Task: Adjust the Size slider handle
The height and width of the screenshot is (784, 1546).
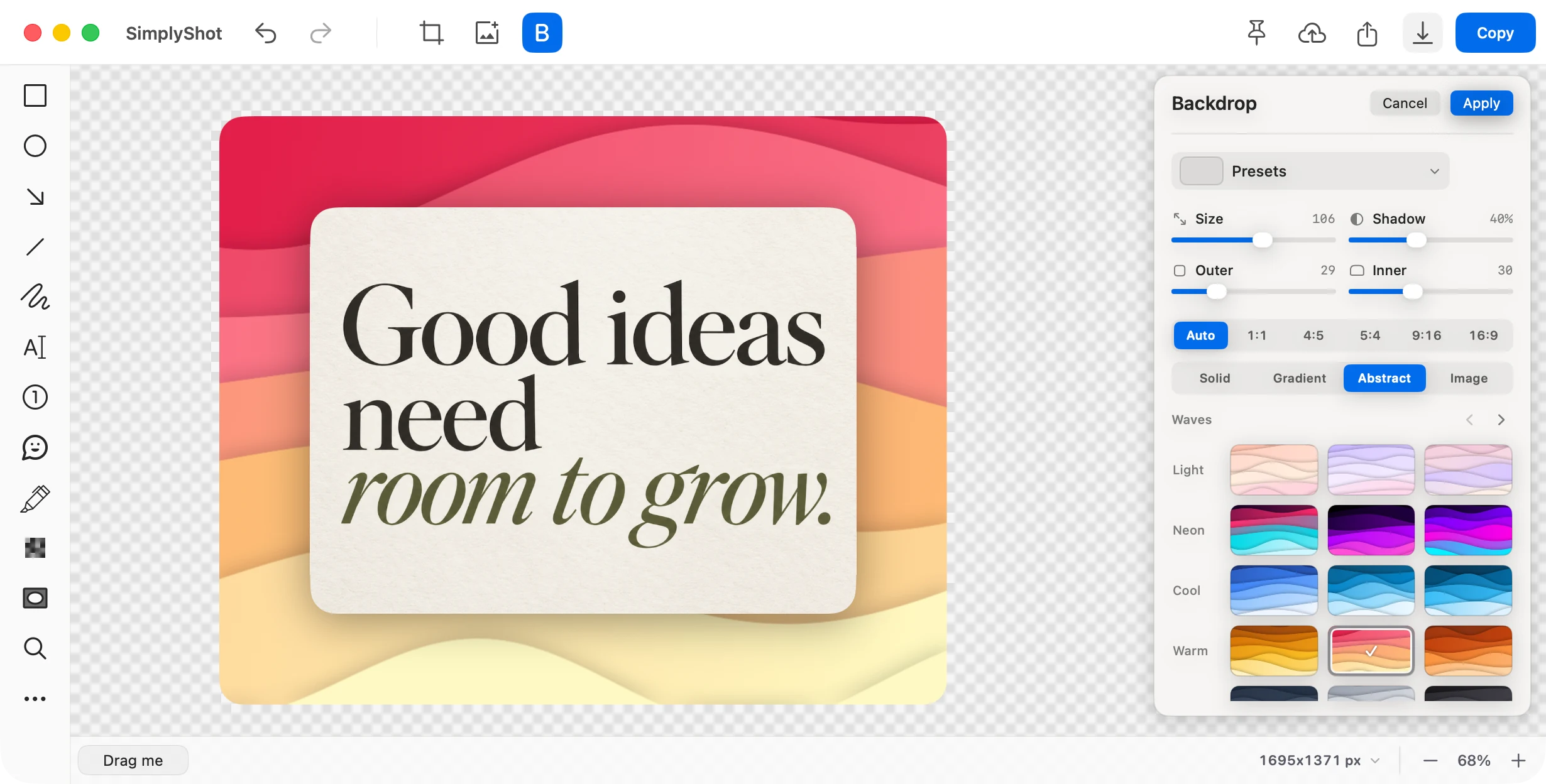Action: [x=1262, y=240]
